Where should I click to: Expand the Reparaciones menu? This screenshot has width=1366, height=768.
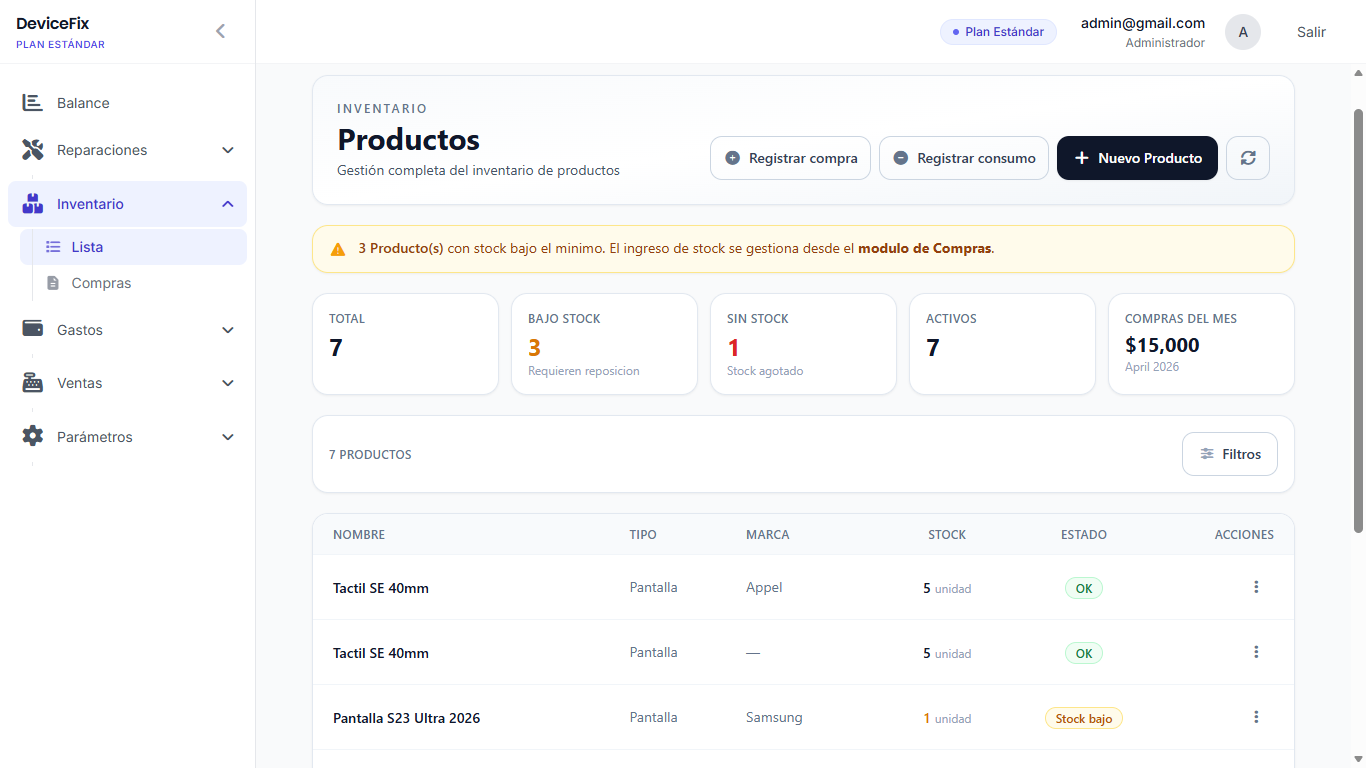pyautogui.click(x=228, y=150)
